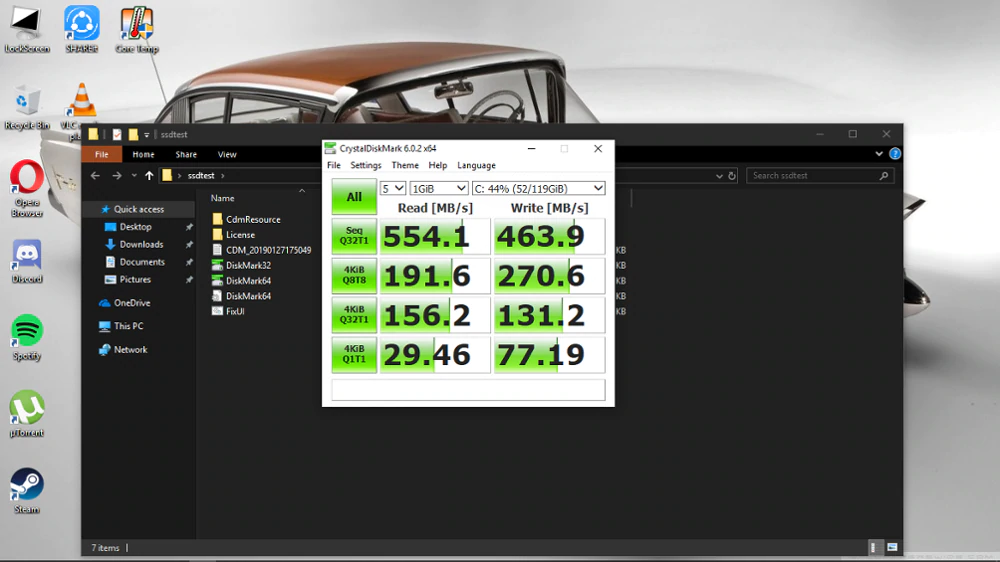
Task: Open the test count dropdown showing 5
Action: [x=393, y=188]
